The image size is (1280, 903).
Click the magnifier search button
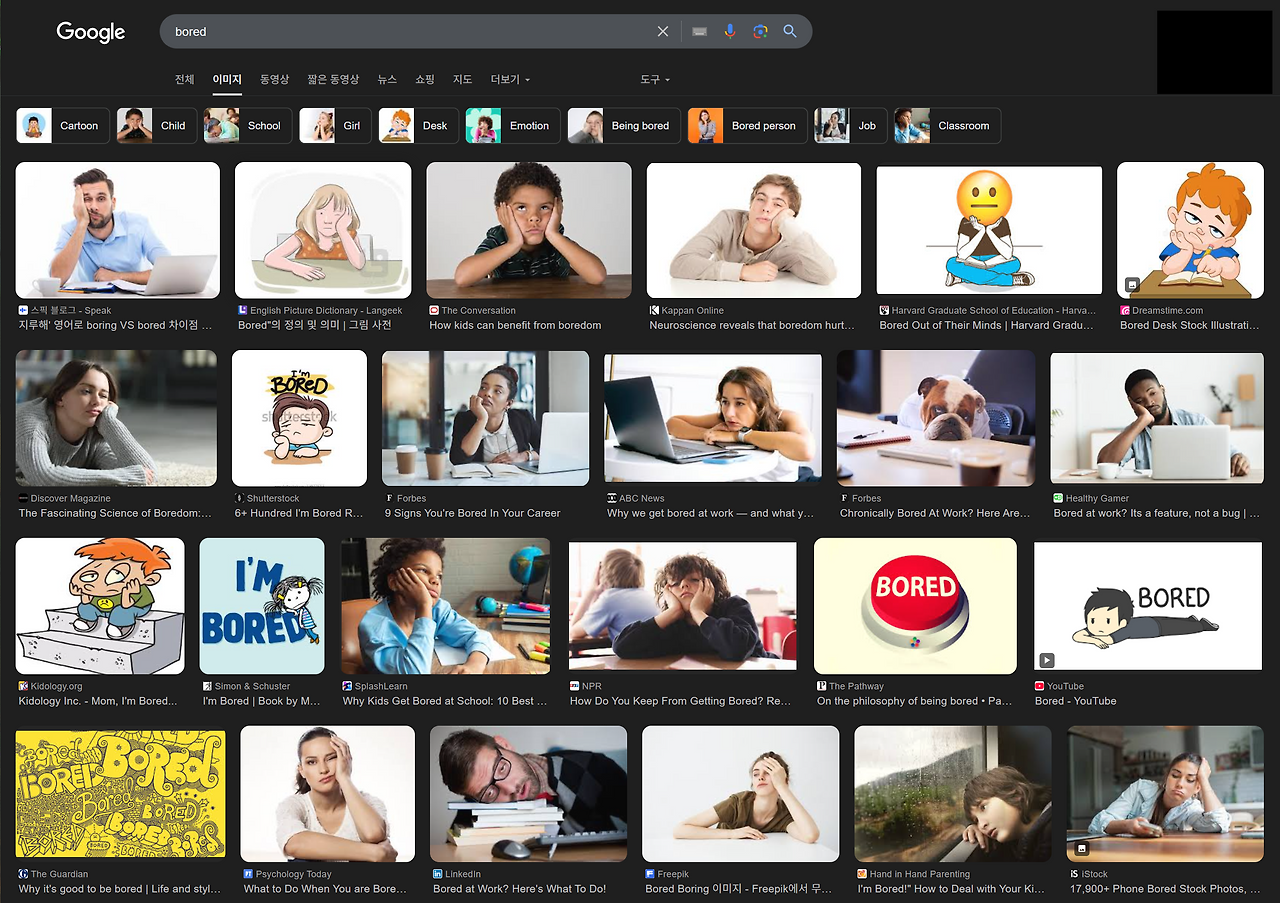click(790, 32)
